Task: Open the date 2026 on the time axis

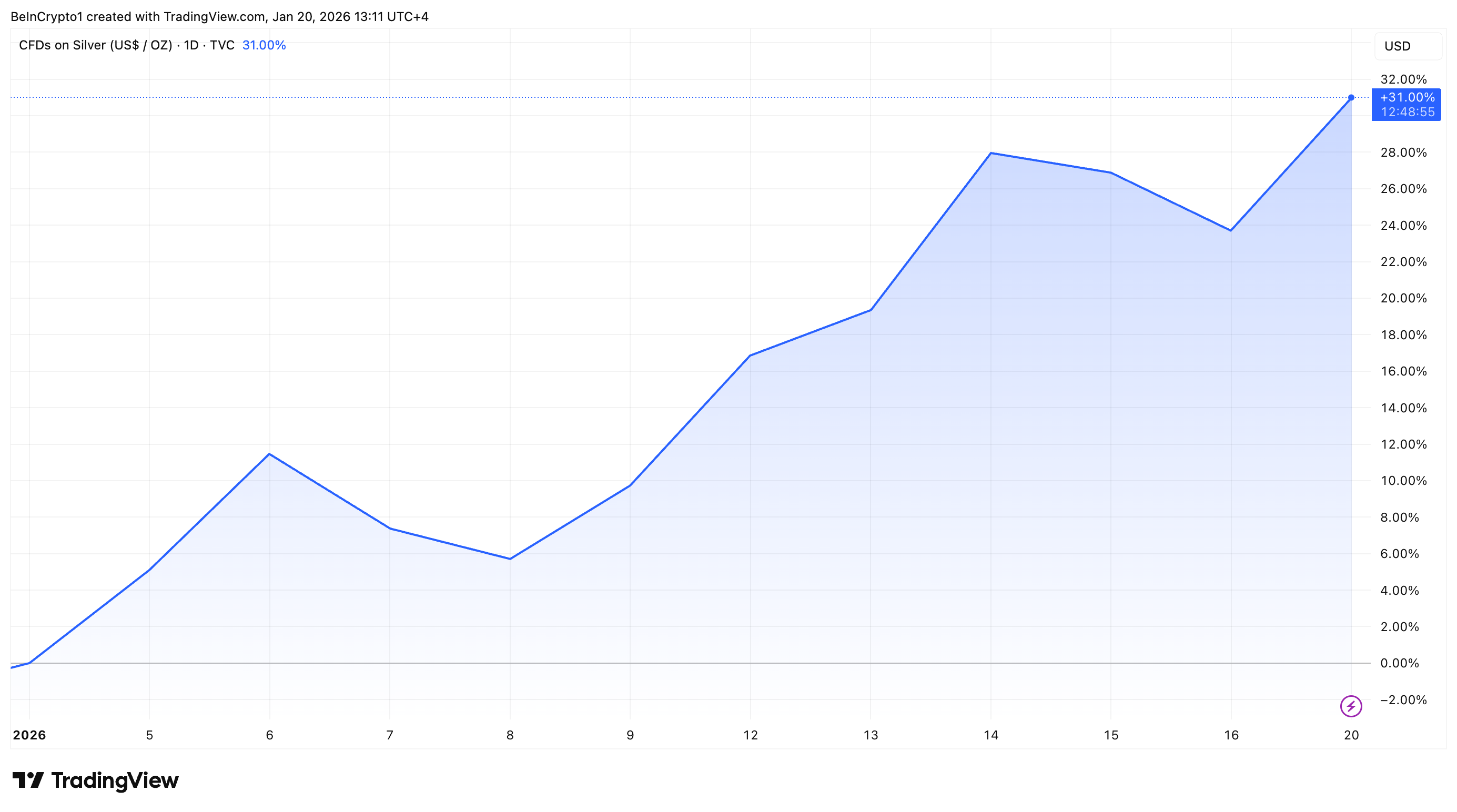Action: point(30,735)
